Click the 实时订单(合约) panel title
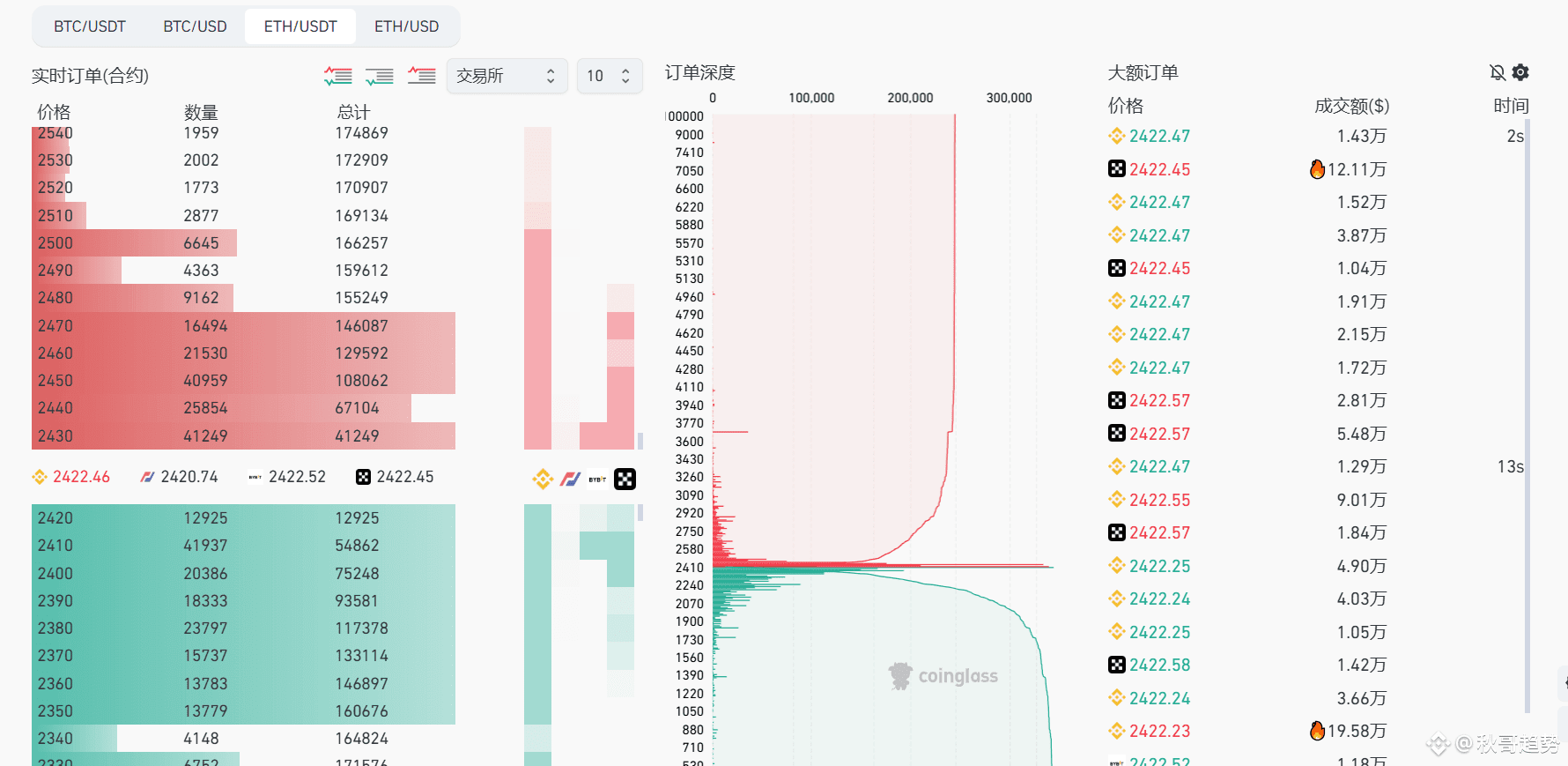 pos(90,76)
